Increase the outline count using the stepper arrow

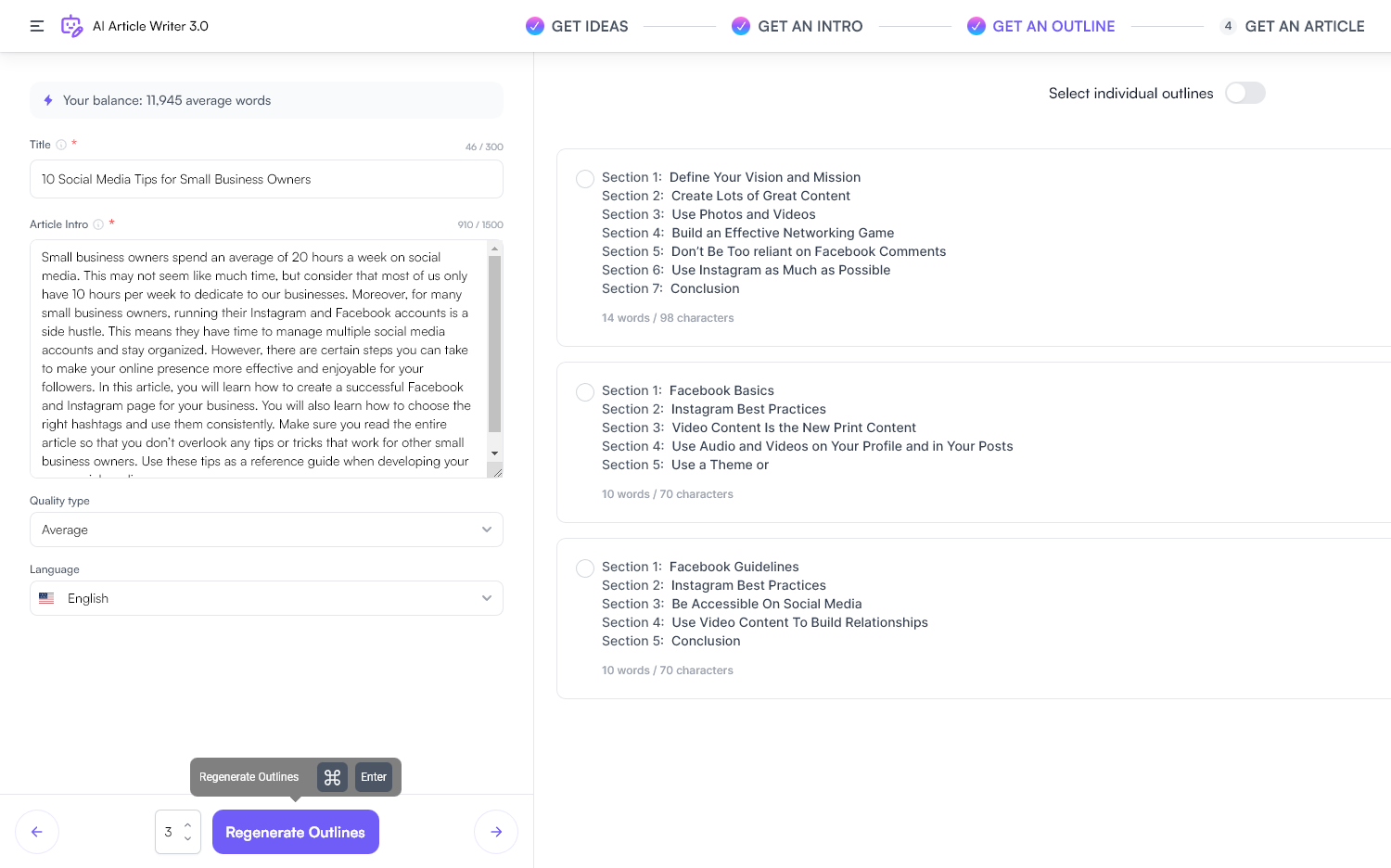click(x=187, y=824)
